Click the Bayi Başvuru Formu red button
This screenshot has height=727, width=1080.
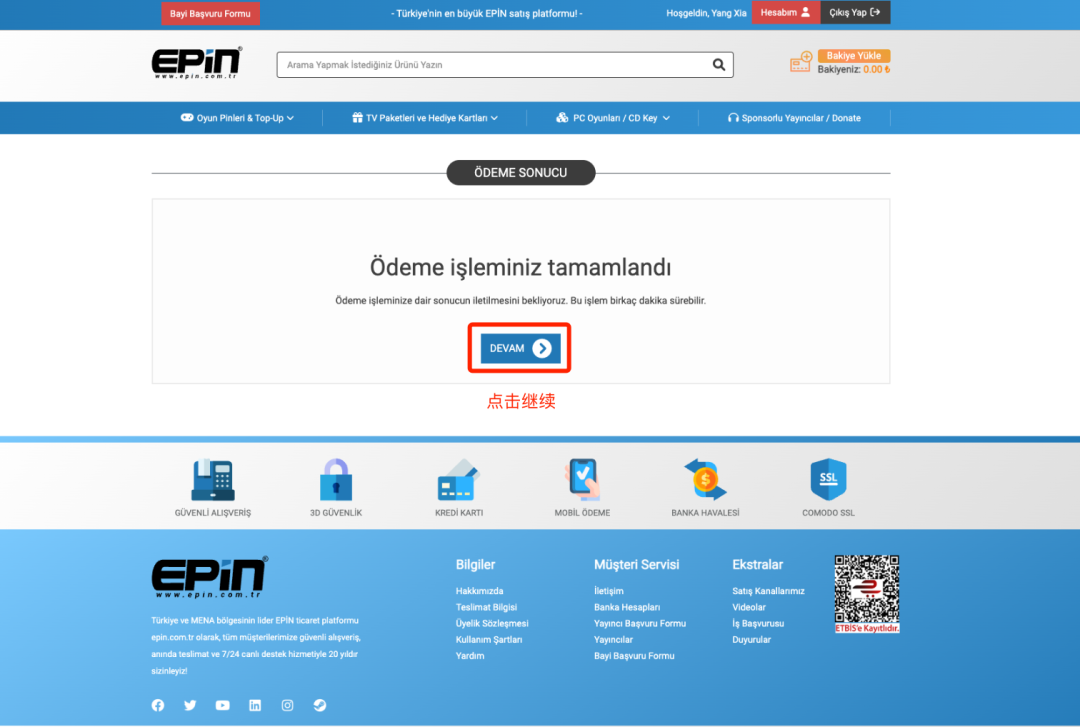(x=210, y=14)
